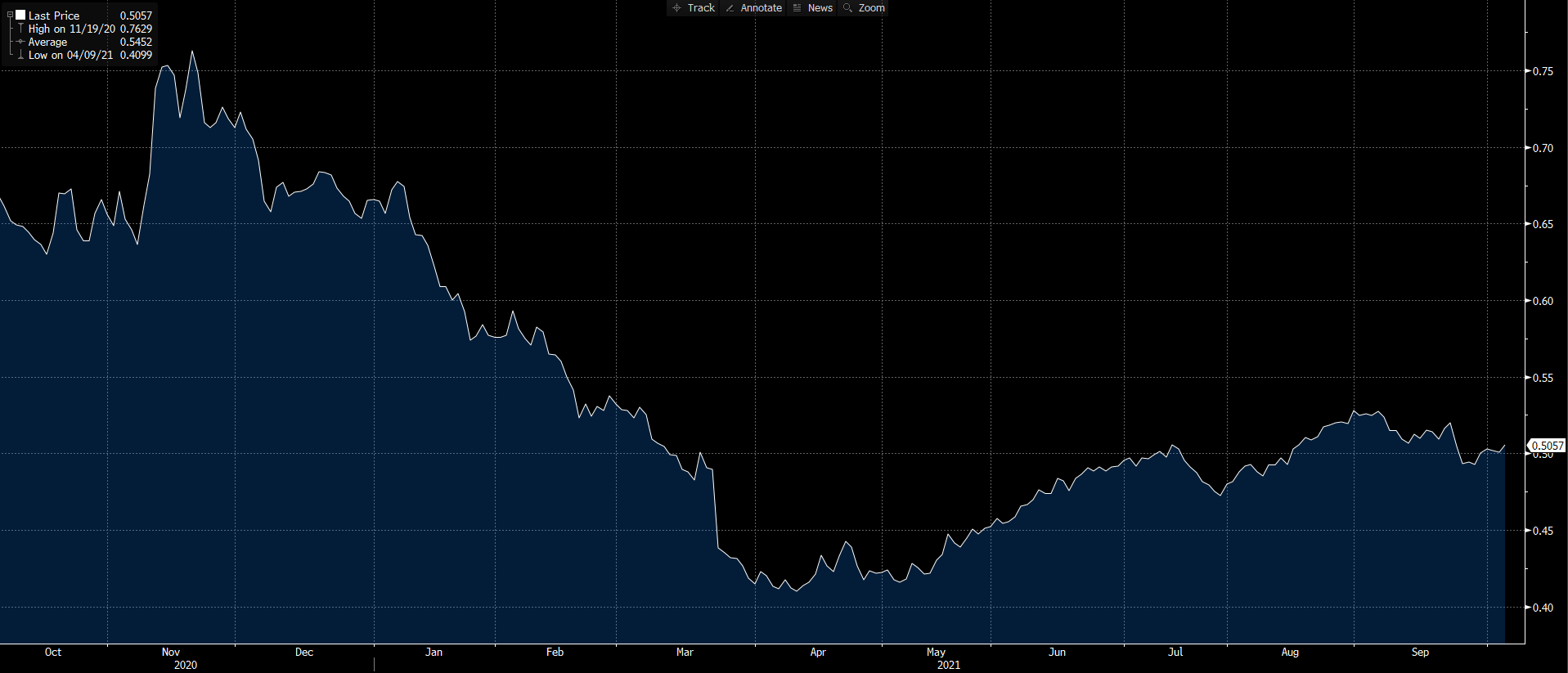Click the 2020 year label on the axis
Screen dimensions: 1568x673
tap(186, 665)
